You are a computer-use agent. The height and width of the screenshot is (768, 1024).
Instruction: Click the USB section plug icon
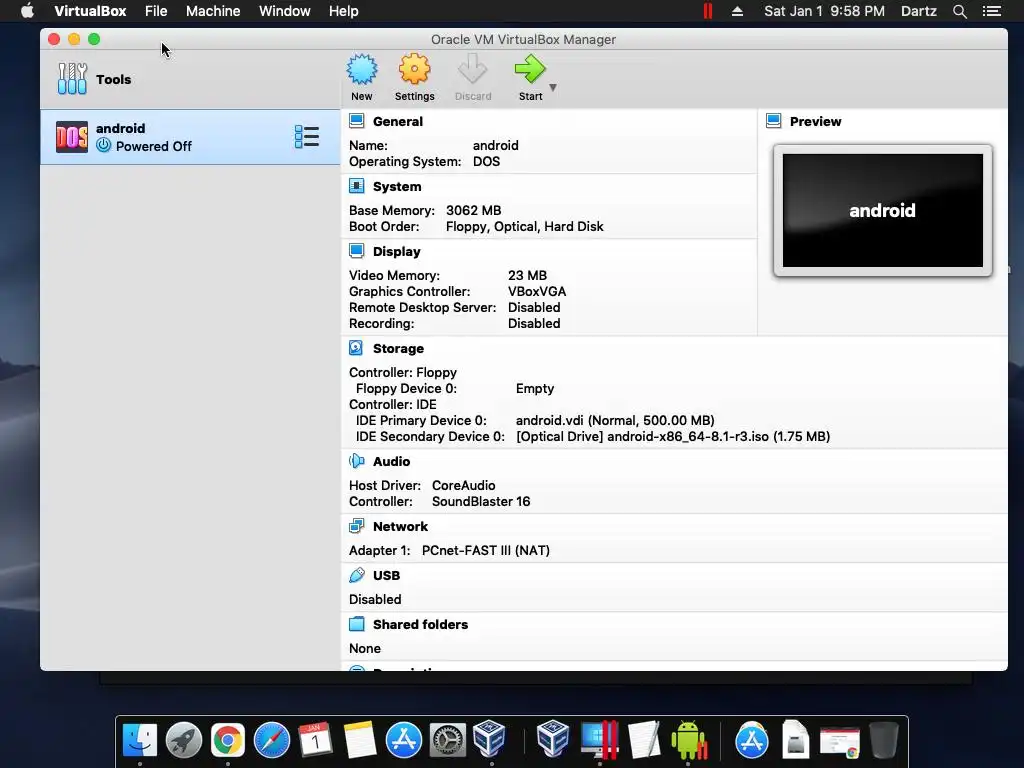pos(357,575)
